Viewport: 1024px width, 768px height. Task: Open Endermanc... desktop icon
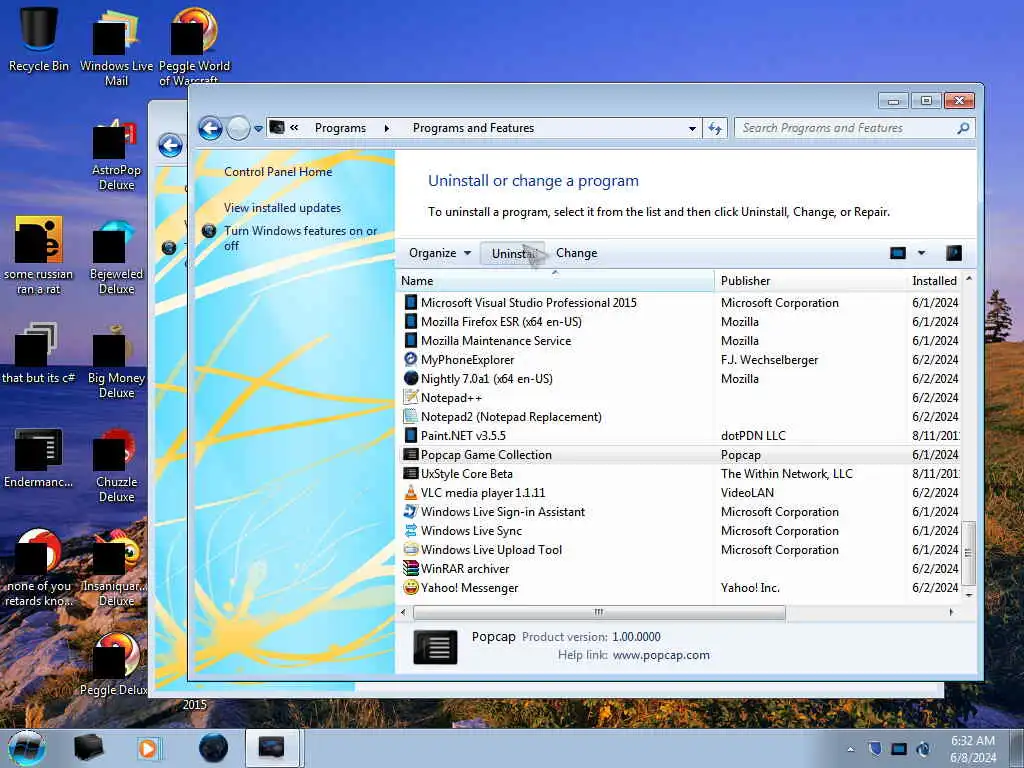(x=39, y=458)
